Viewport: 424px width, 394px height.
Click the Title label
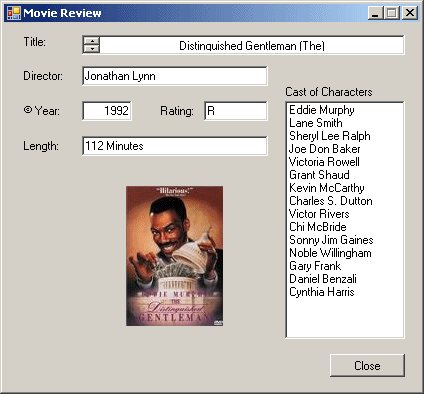coord(34,42)
